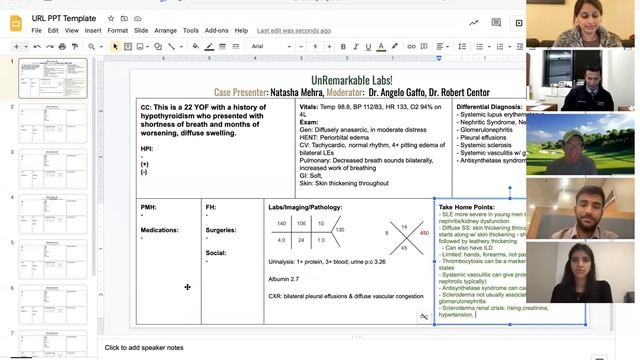The image size is (640, 360).
Task: Open the zoom level dropdown arrow
Action: pos(101,47)
